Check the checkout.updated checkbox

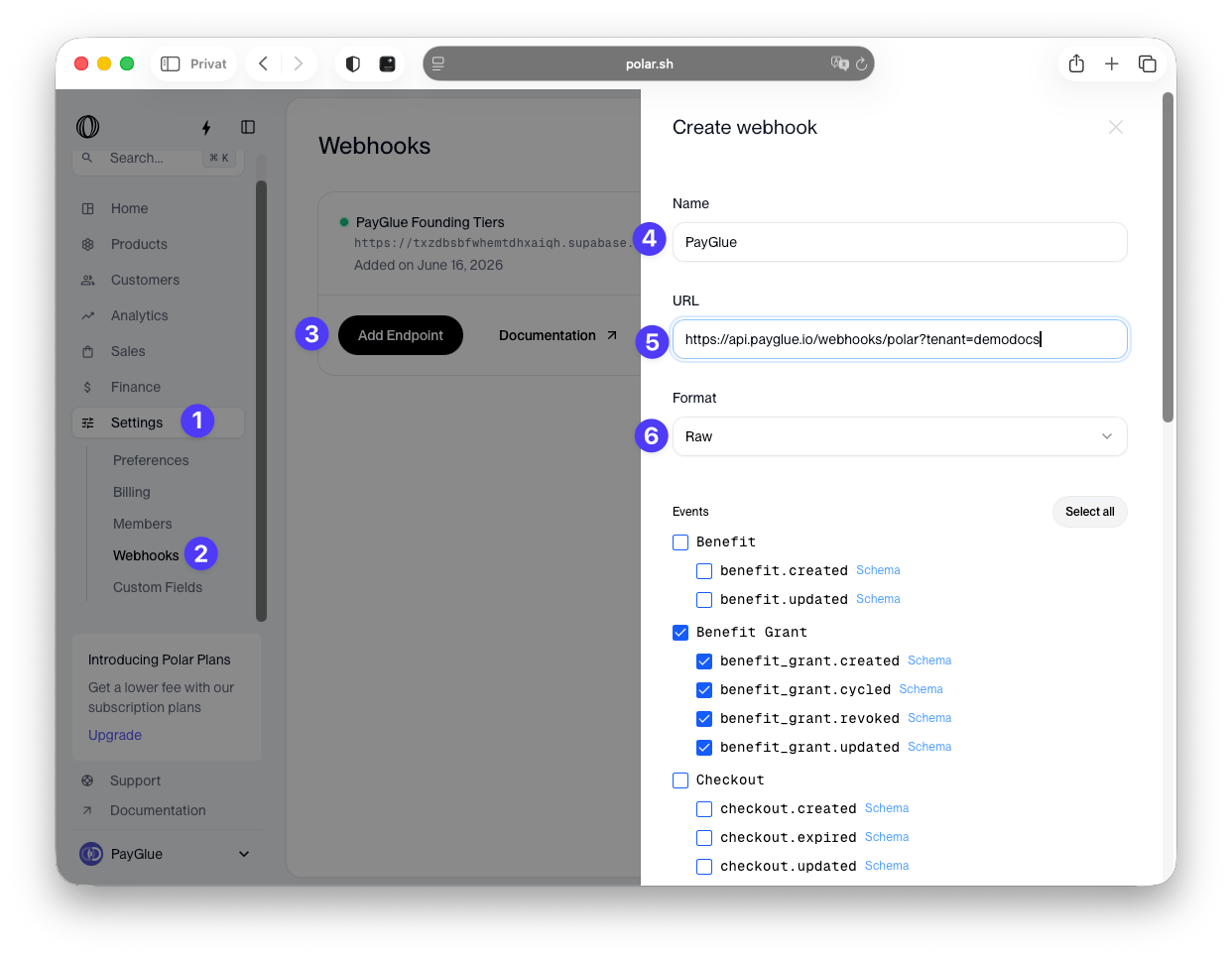point(704,867)
